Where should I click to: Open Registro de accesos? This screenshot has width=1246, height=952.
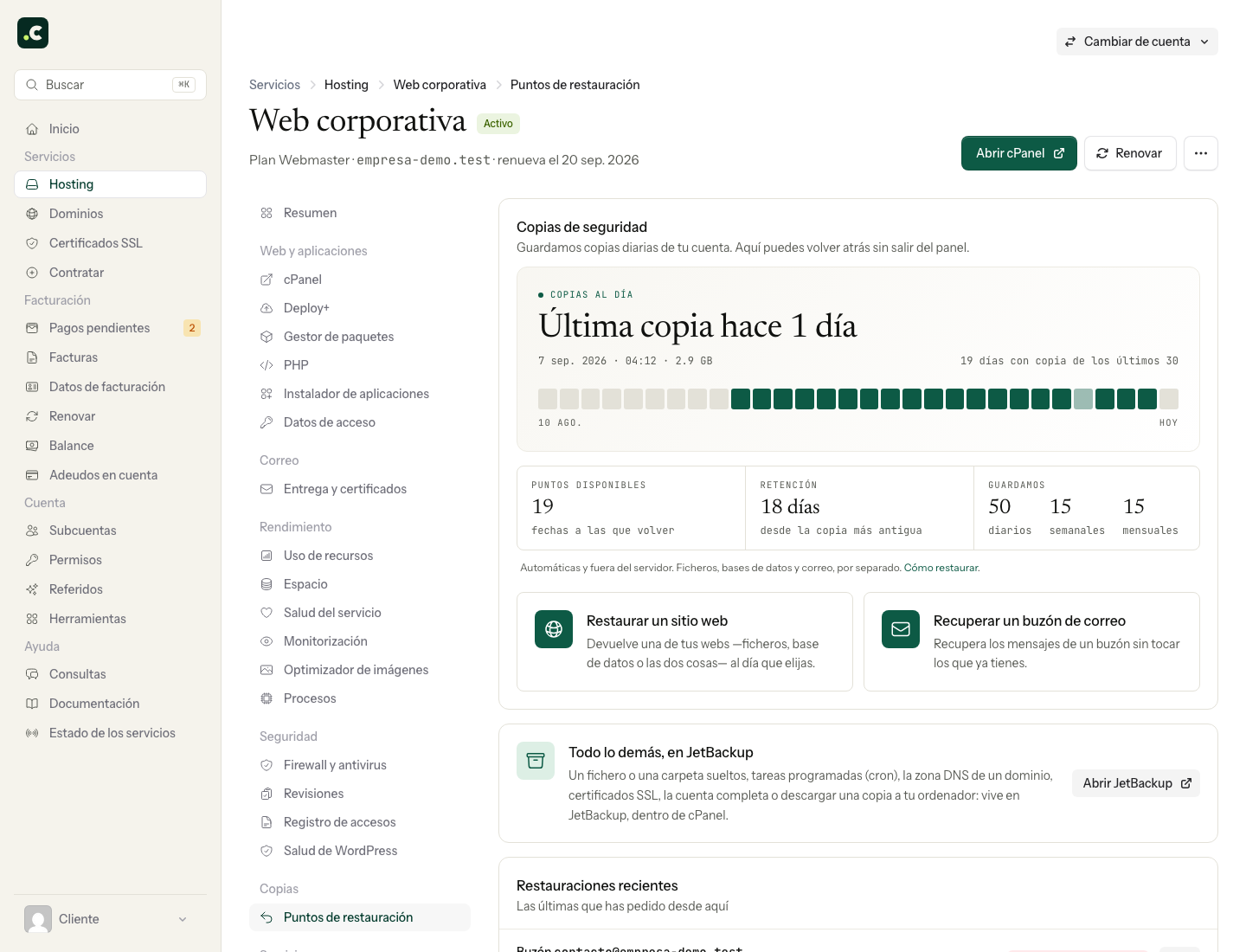coord(360,822)
